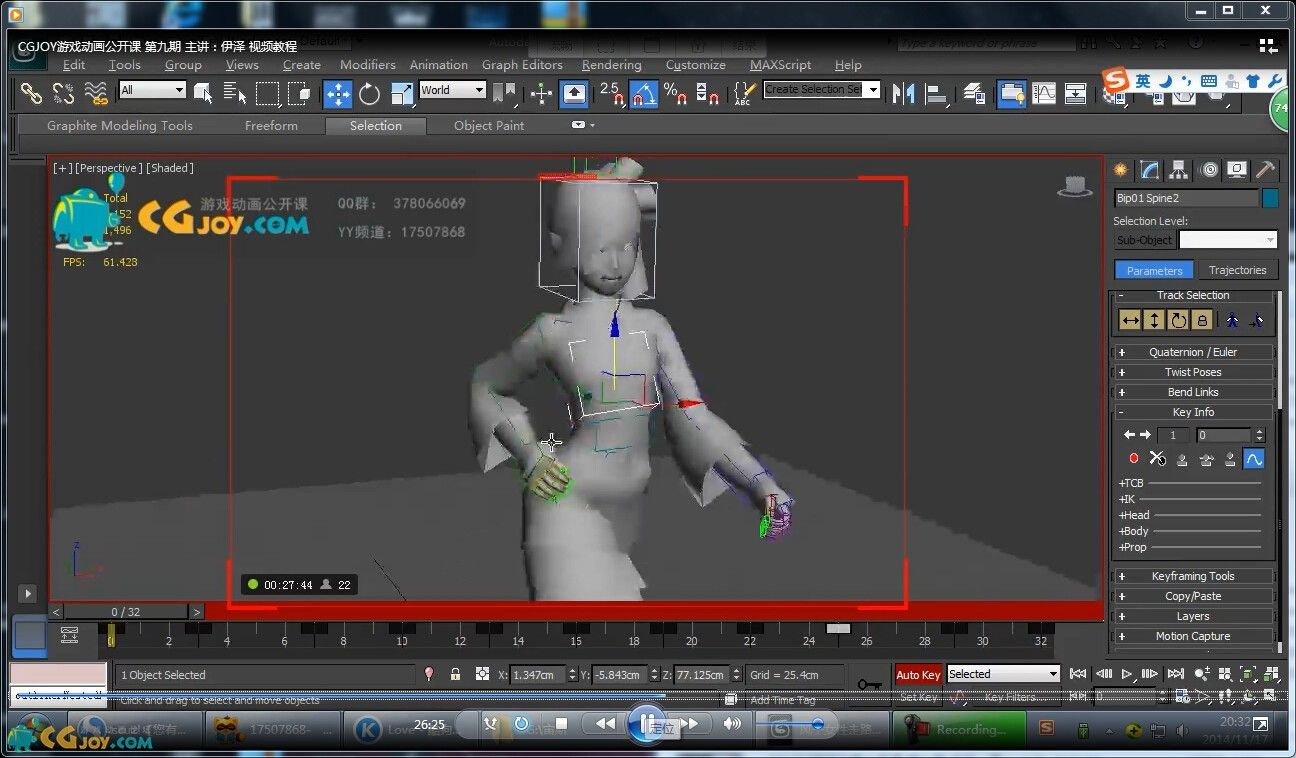
Task: Open the Utilities hammer panel tab
Action: tap(1266, 169)
